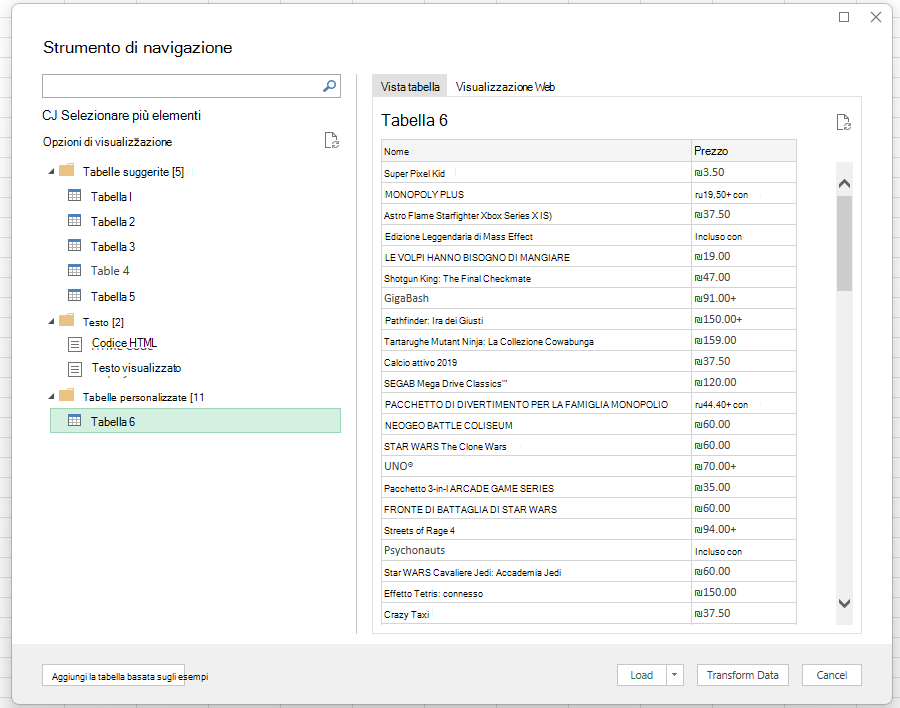The width and height of the screenshot is (900, 708).
Task: Click the ₪159.00 price cell
Action: pos(744,341)
